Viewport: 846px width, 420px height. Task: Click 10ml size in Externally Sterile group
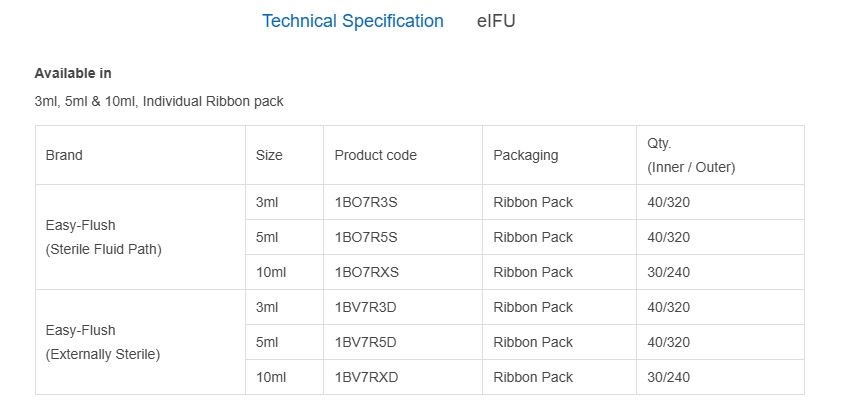284,377
